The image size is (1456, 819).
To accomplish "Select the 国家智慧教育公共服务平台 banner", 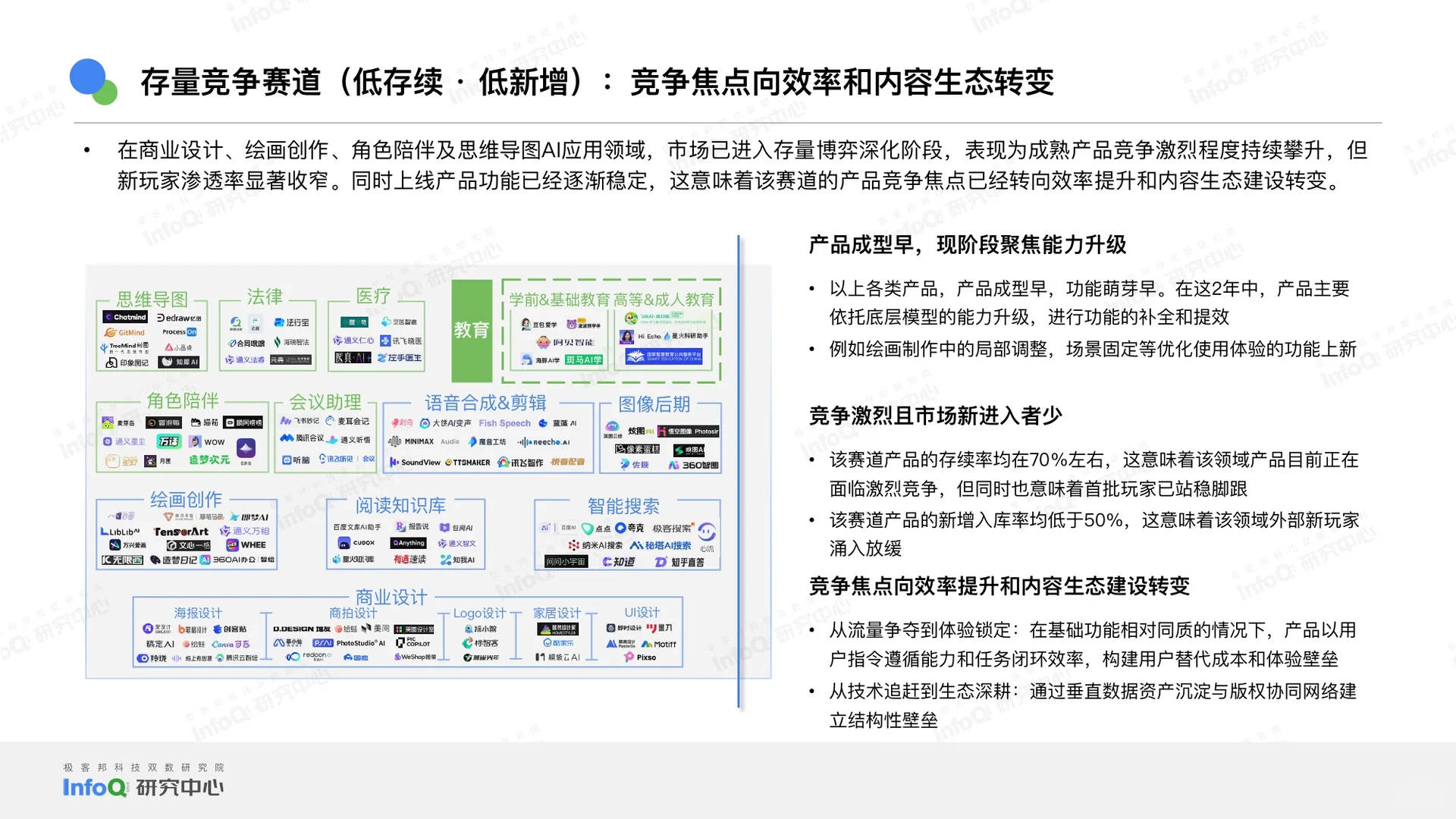I will click(x=664, y=356).
